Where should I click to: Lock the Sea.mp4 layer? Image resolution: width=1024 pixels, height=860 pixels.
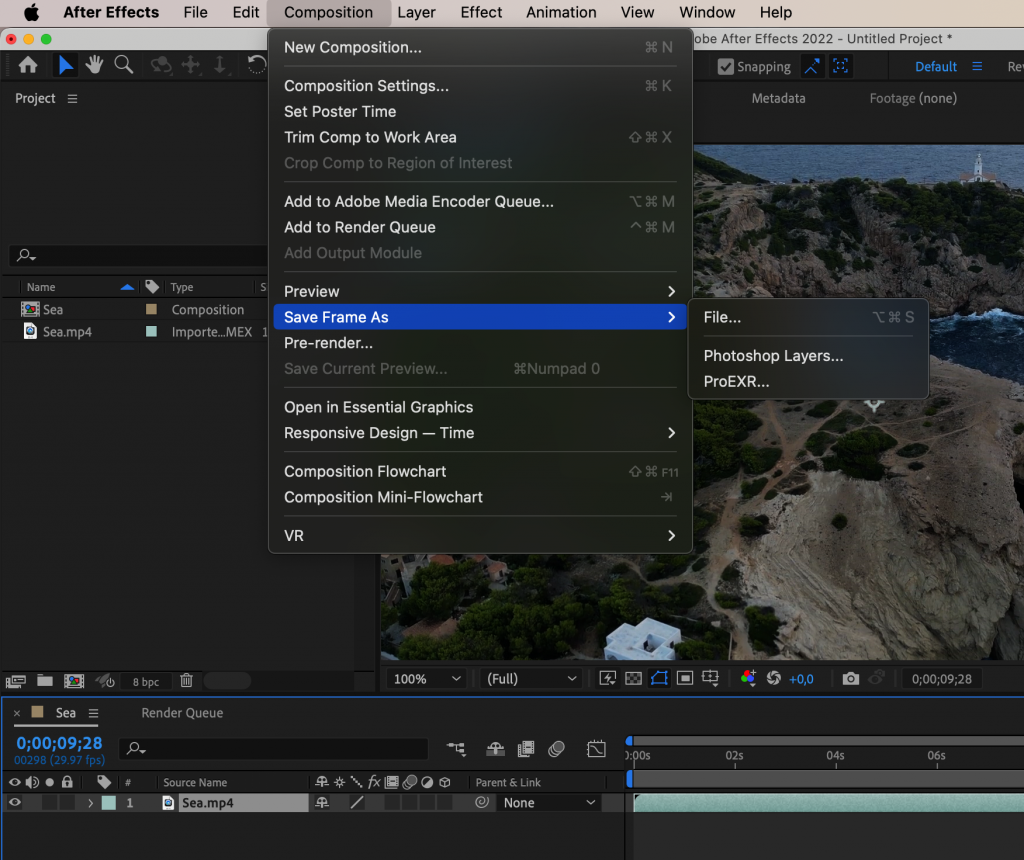(x=65, y=802)
